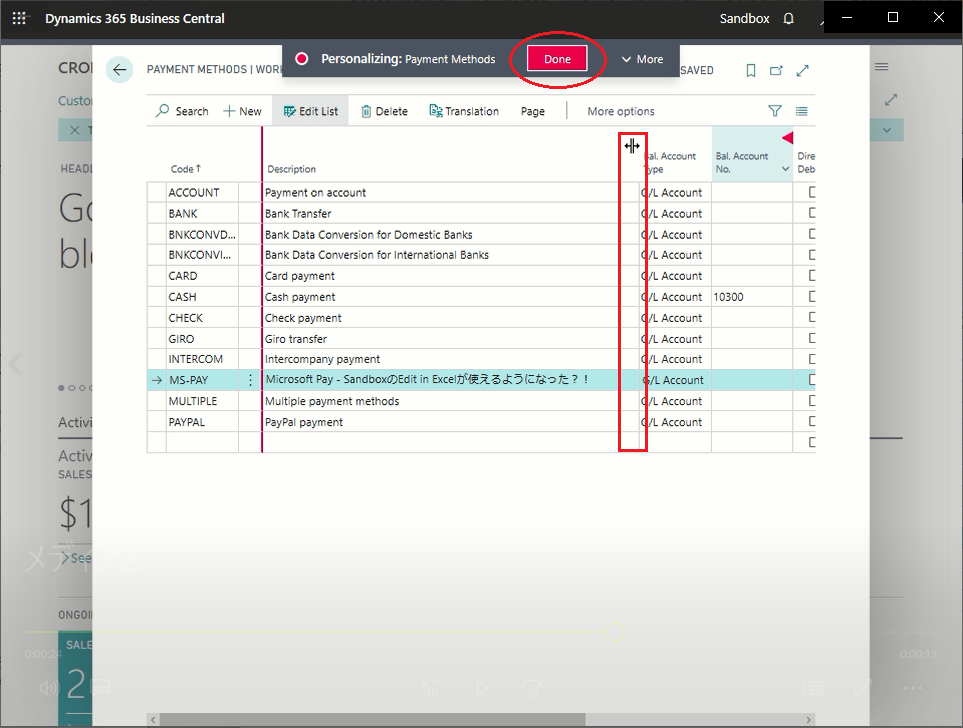Viewport: 963px width, 728px height.
Task: Click the Bal. Account Type column header
Action: click(x=669, y=162)
